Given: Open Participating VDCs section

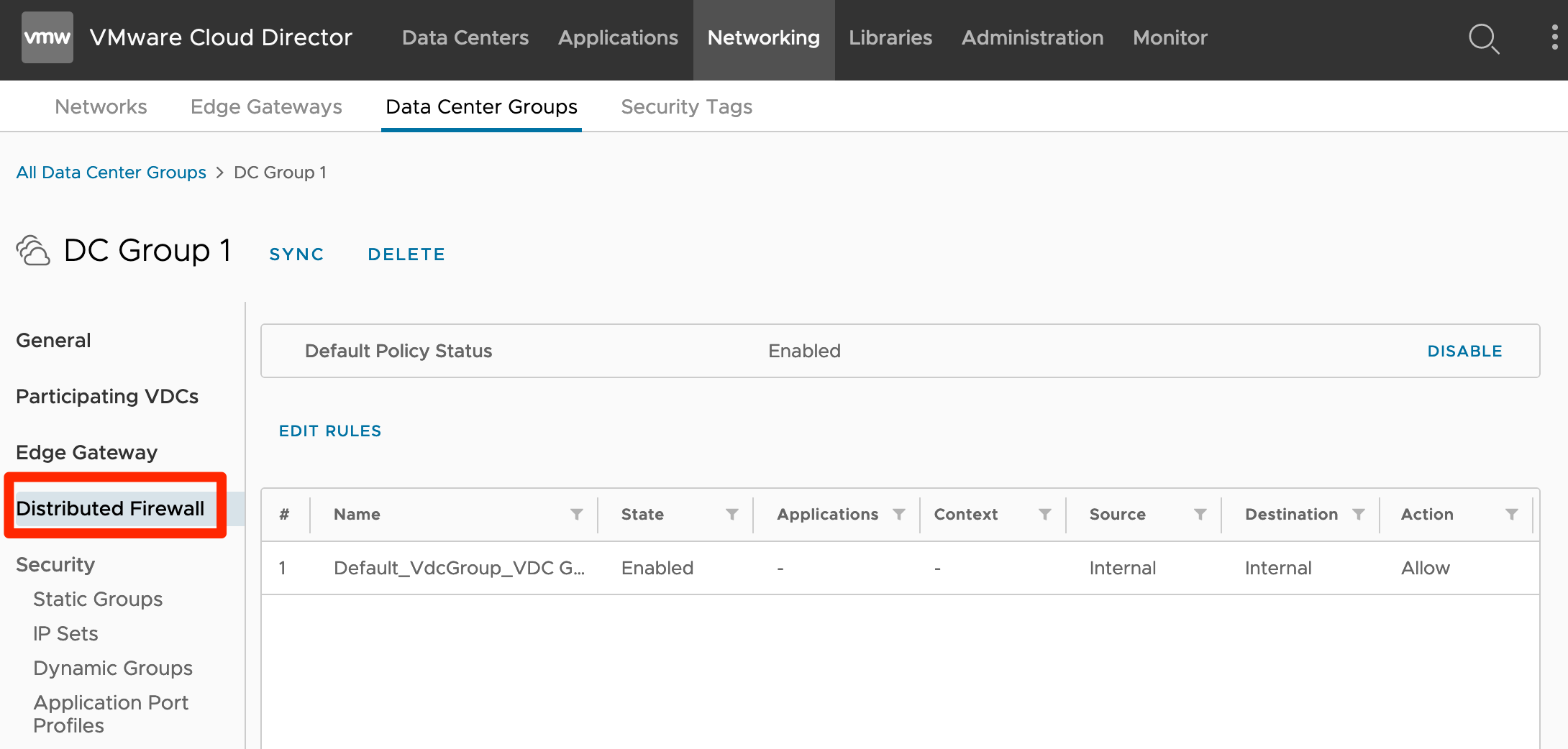Looking at the screenshot, I should [107, 397].
